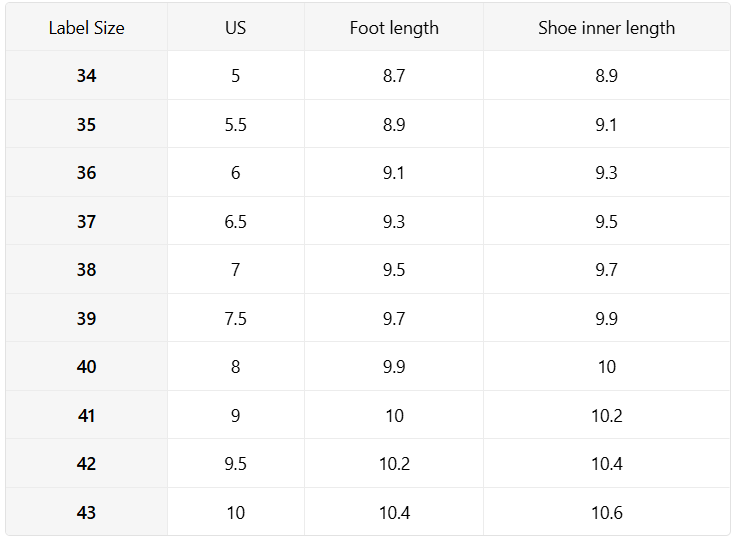Click label size 42 cell

87,464
